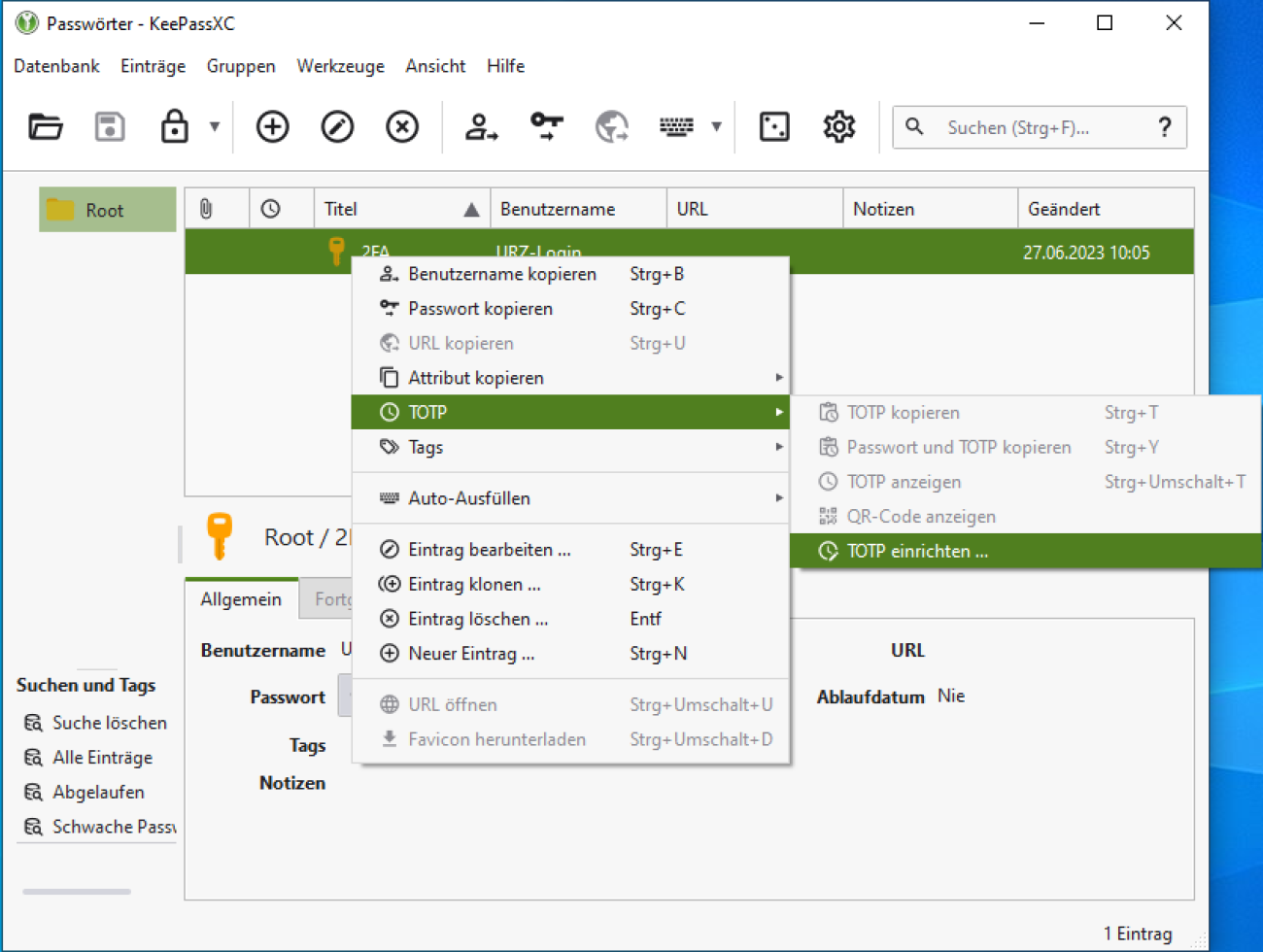The width and height of the screenshot is (1263, 952).
Task: Switch to the Allgemein tab
Action: click(x=241, y=599)
